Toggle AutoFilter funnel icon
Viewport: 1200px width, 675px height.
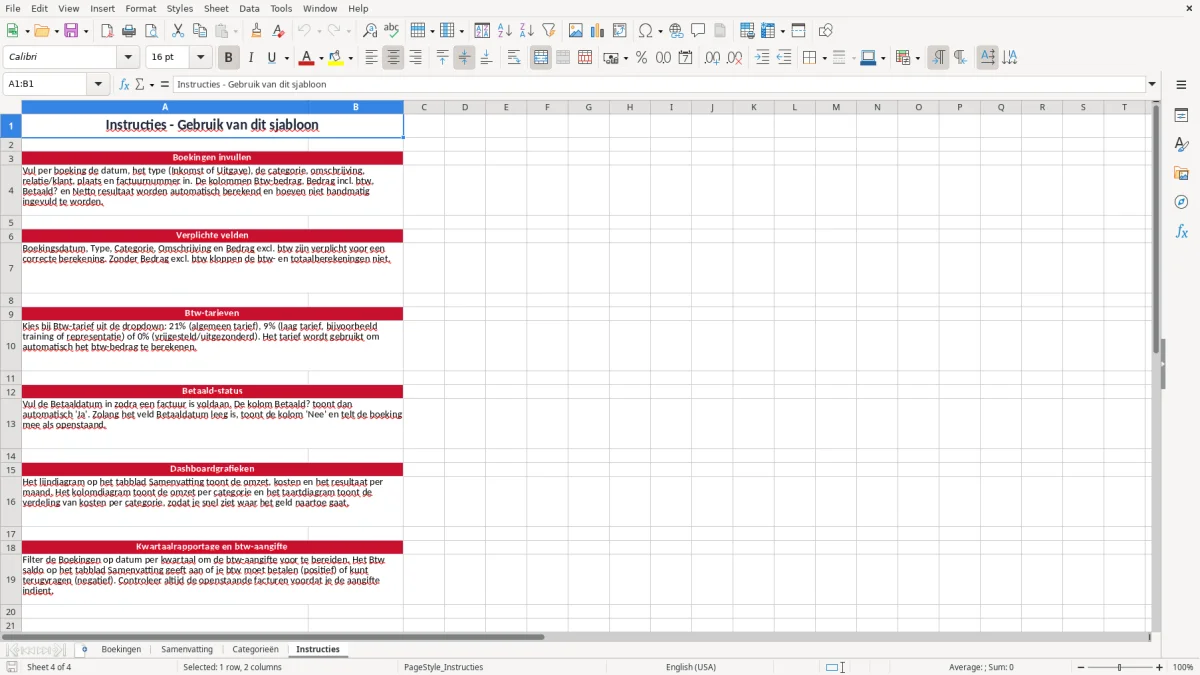(x=549, y=31)
